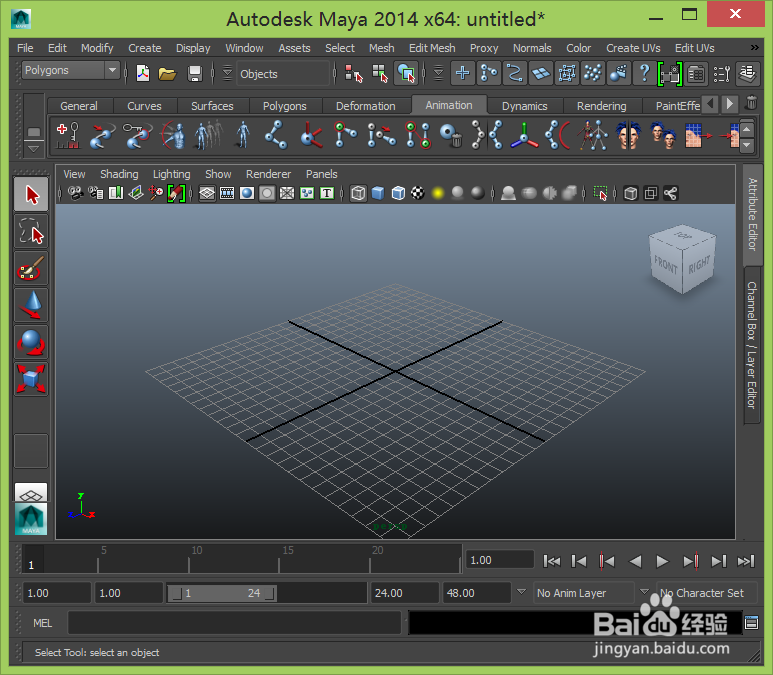This screenshot has height=675, width=773.
Task: Click the Set Key shelf icon
Action: tap(68, 135)
